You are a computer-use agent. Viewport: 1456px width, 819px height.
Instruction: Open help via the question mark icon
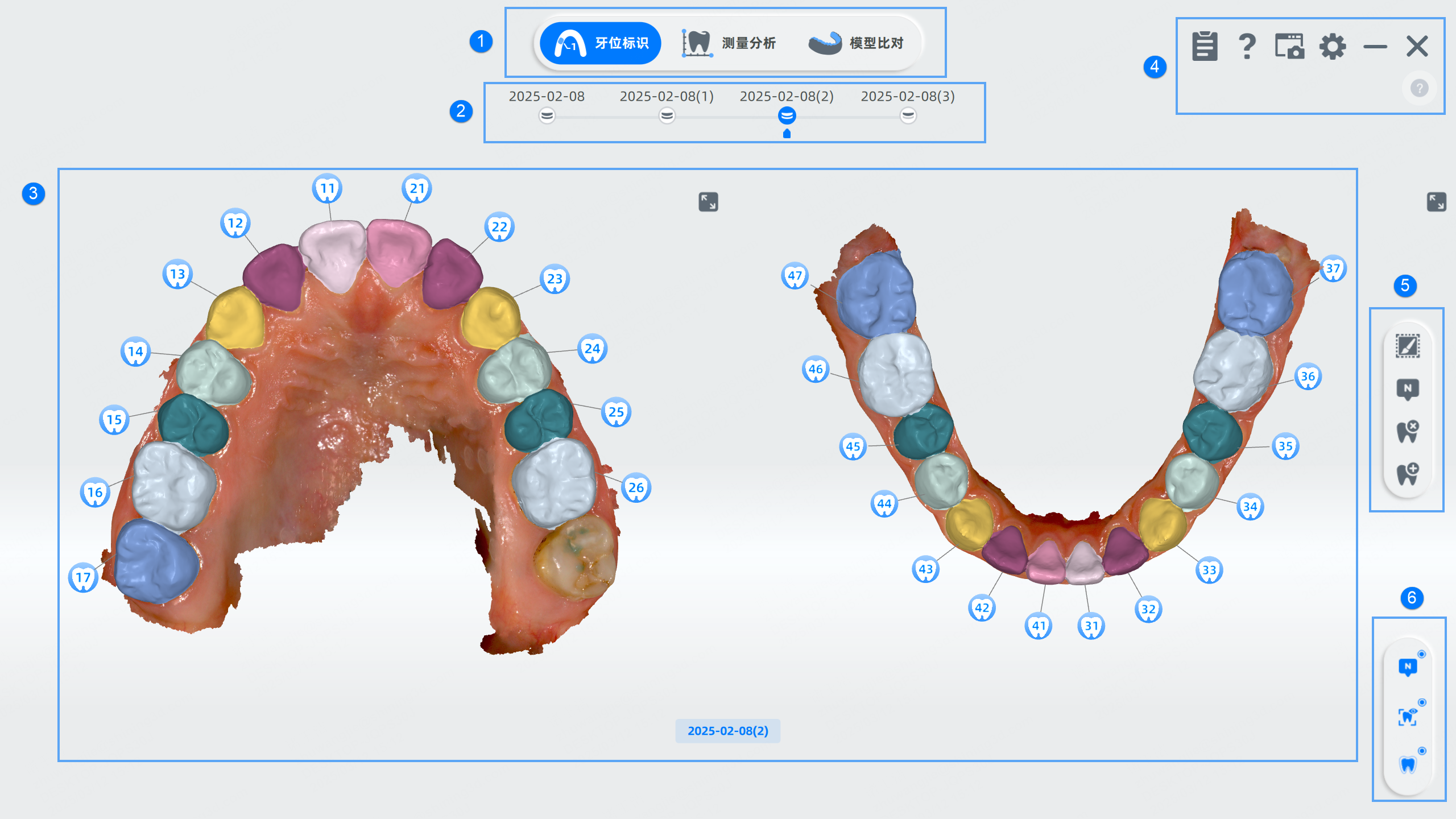tap(1247, 46)
